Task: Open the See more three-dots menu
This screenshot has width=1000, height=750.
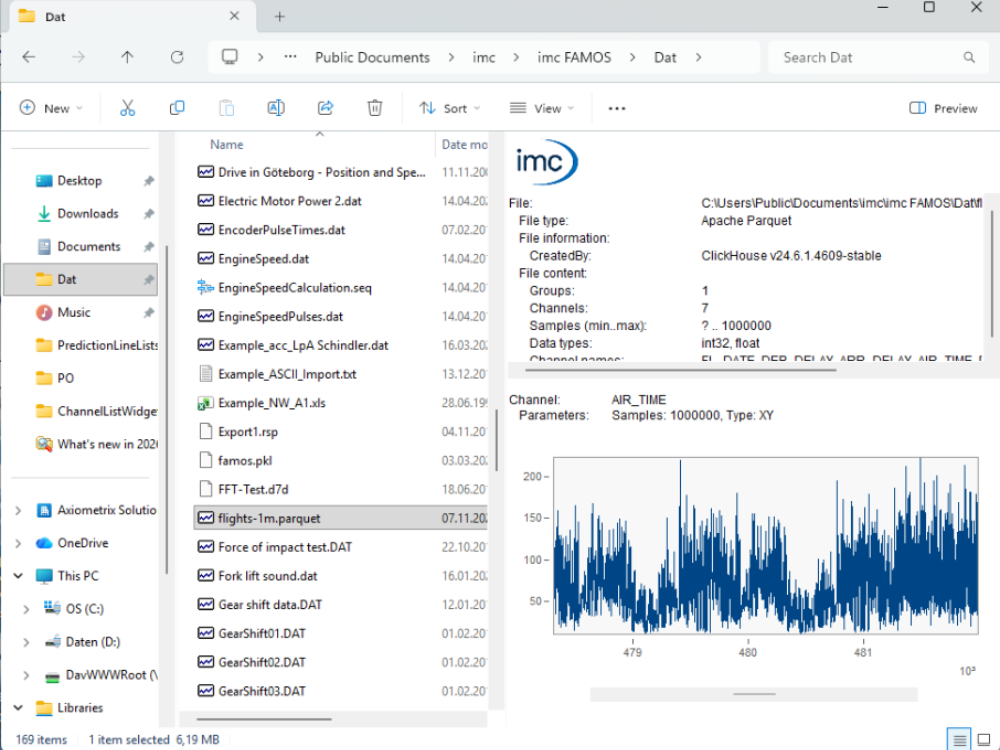Action: point(617,108)
